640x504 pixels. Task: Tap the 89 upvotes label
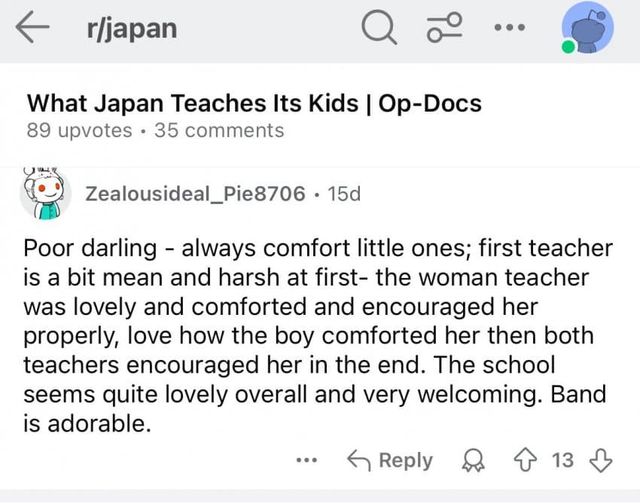click(x=80, y=130)
